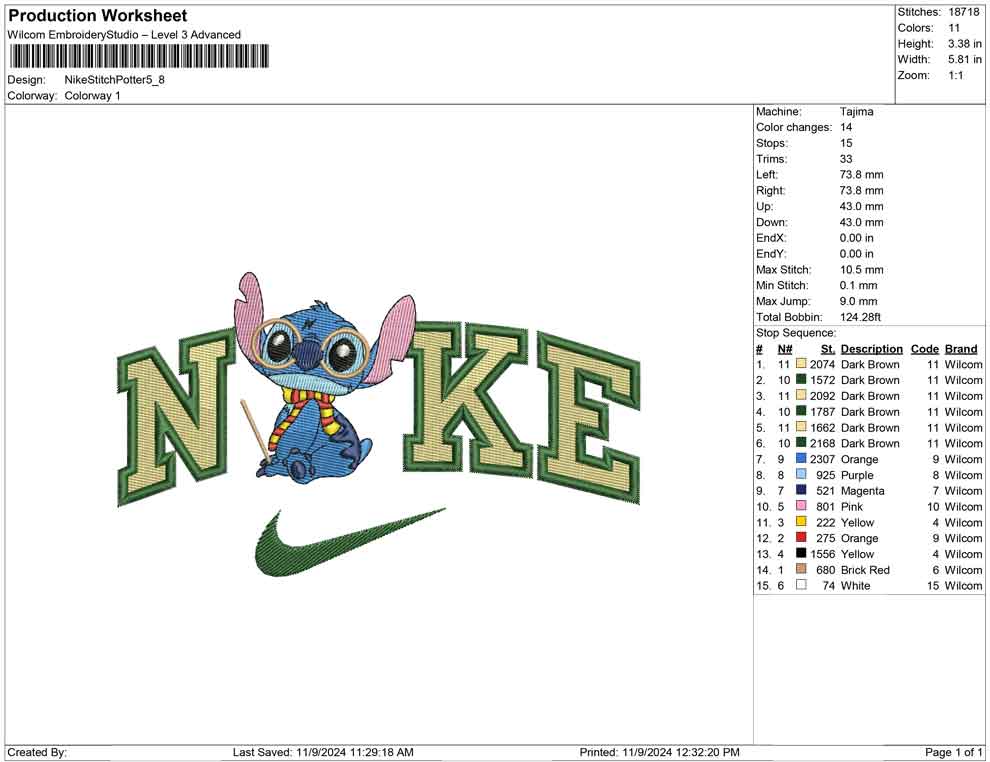The height and width of the screenshot is (762, 990).
Task: Click the Max Jump value '9.0 mm'
Action: 858,301
